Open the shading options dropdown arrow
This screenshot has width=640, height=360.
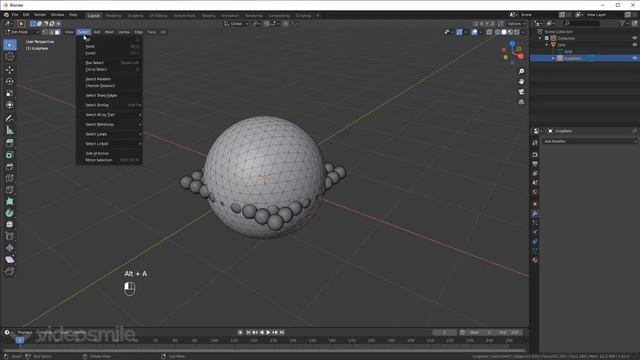523,32
